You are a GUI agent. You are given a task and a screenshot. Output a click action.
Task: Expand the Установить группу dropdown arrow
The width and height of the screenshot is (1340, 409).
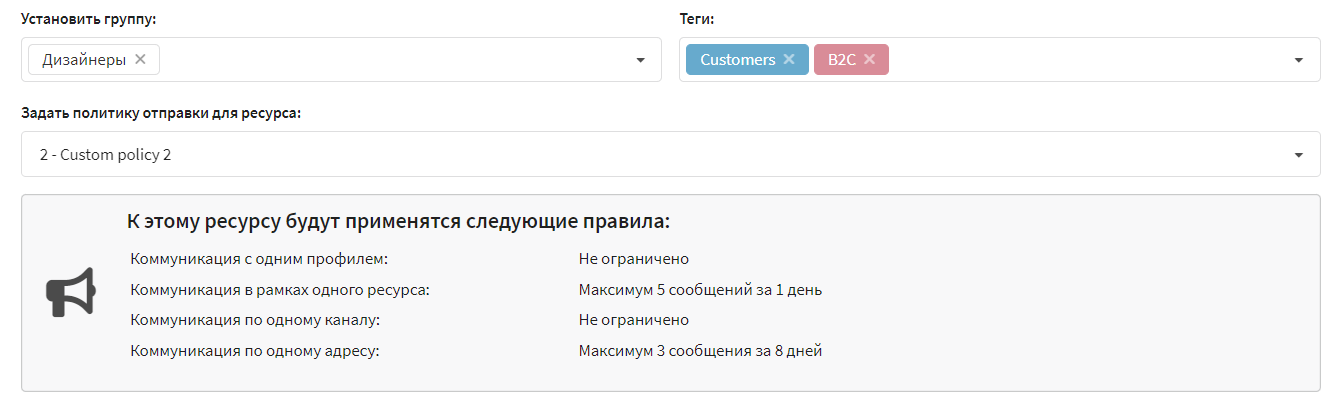[641, 60]
